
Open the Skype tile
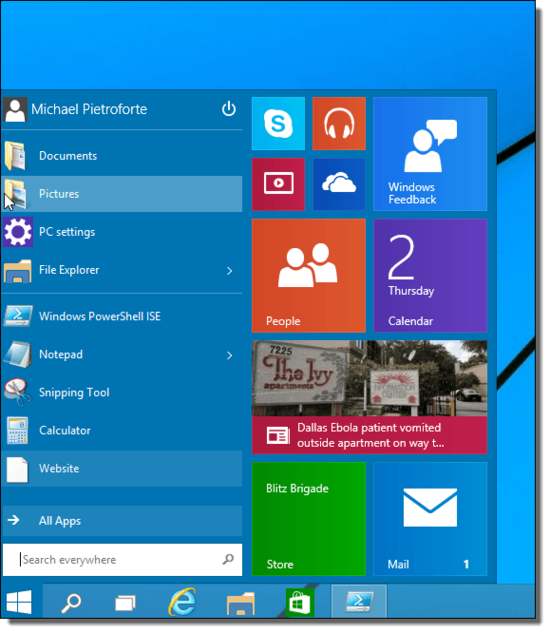(x=278, y=124)
